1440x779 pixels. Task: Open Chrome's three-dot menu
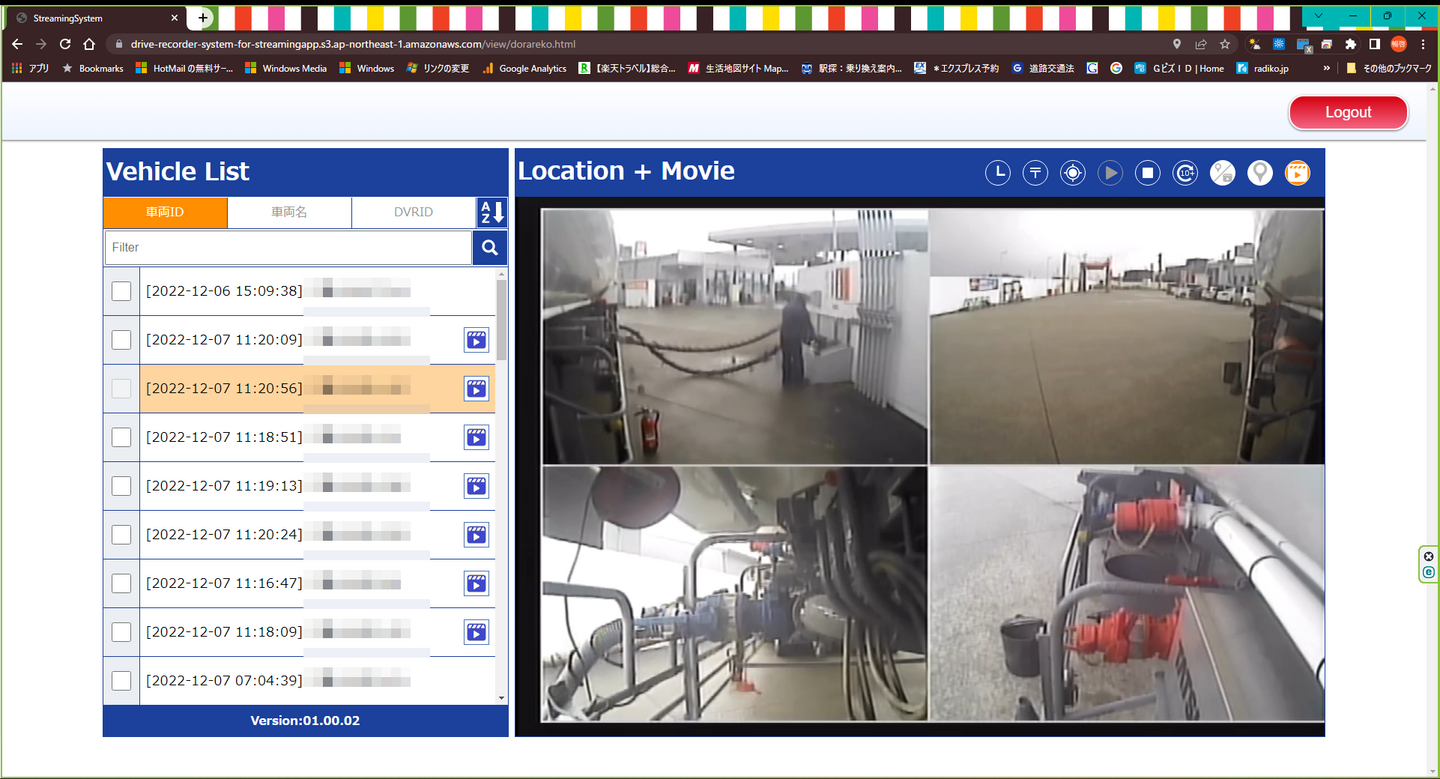coord(1423,44)
